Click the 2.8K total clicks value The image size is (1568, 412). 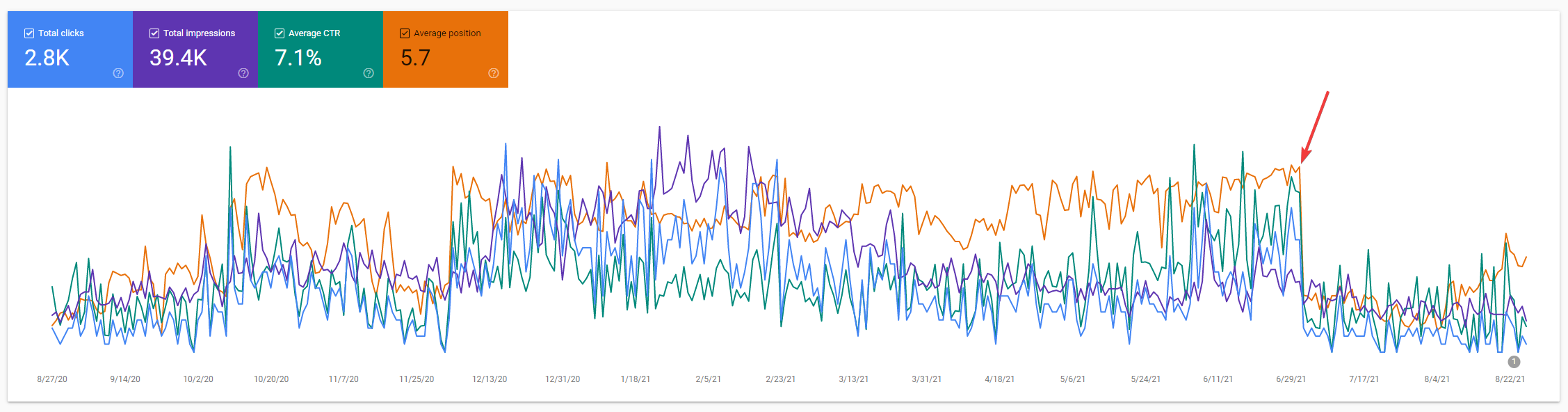(47, 58)
